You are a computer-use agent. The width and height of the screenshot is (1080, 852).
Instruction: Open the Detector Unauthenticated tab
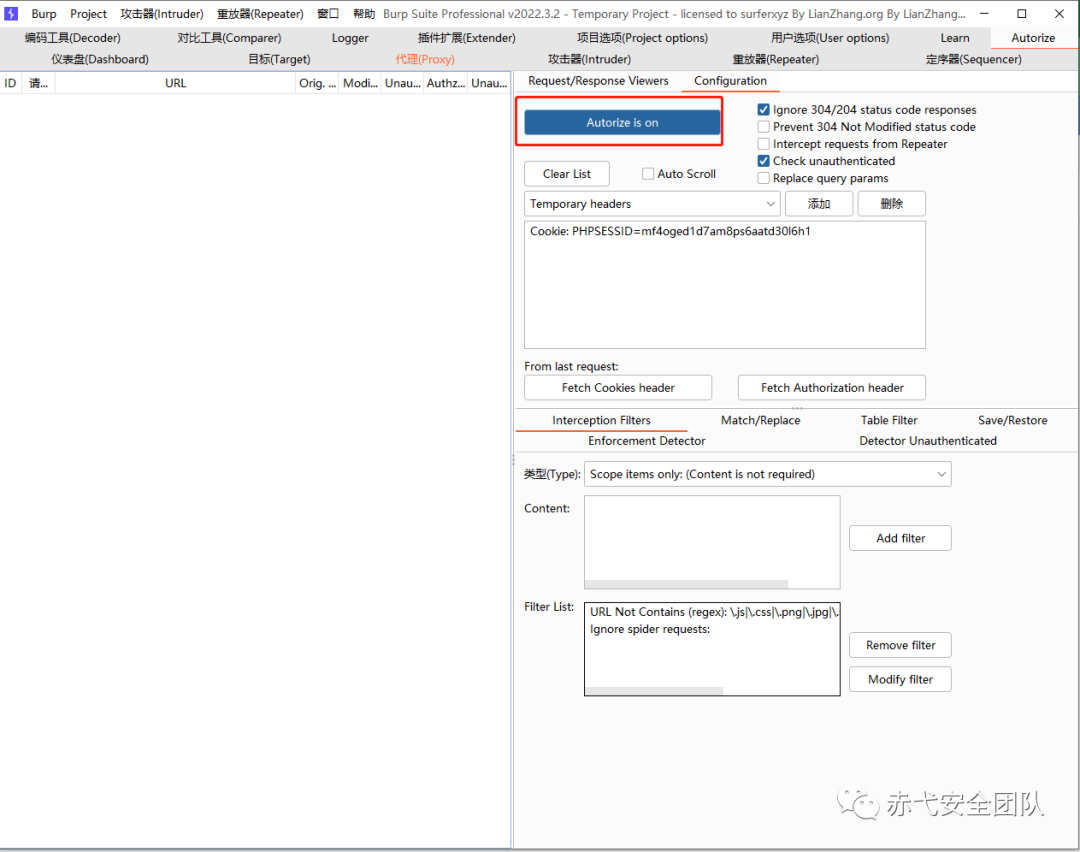[x=928, y=441]
